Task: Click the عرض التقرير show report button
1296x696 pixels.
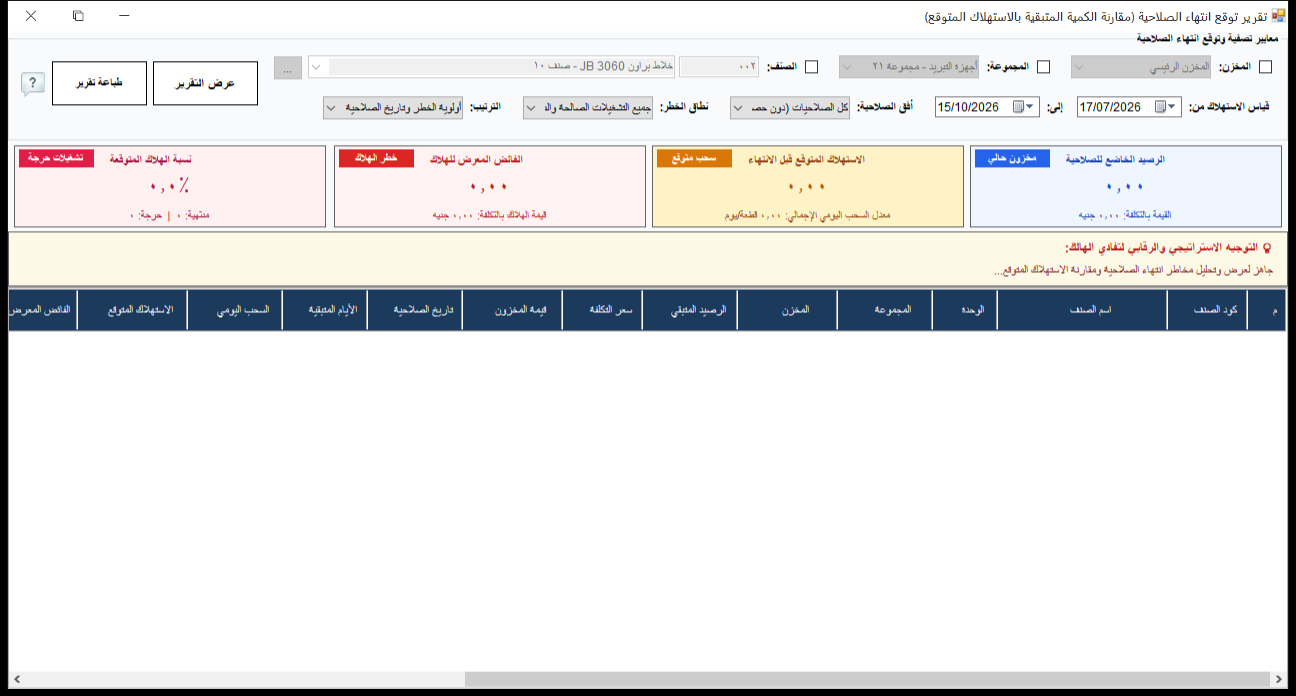Action: click(x=205, y=83)
